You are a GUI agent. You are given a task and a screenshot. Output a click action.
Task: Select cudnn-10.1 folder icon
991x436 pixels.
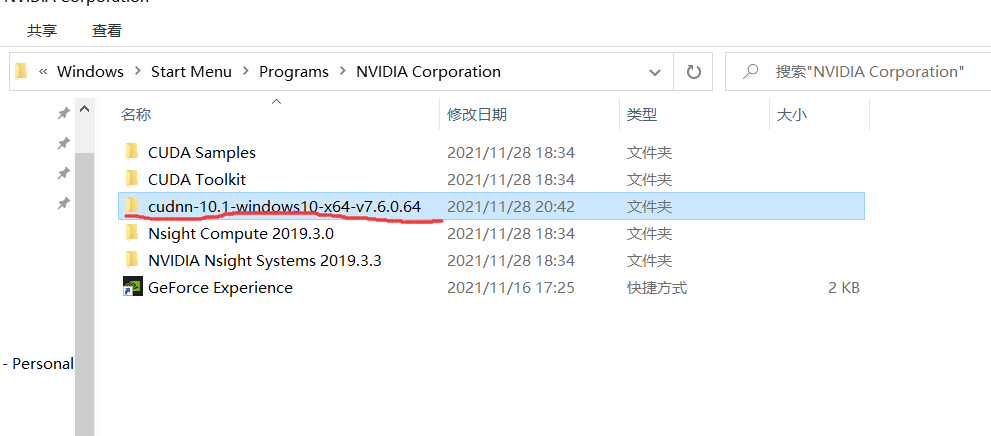pyautogui.click(x=131, y=206)
